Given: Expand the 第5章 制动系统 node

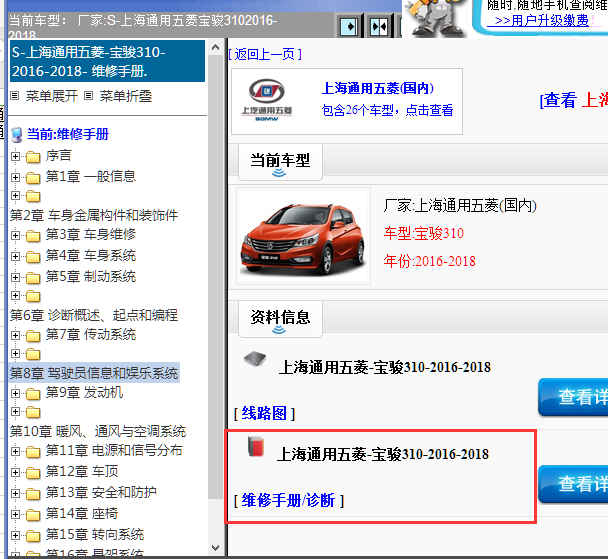Looking at the screenshot, I should point(16,277).
